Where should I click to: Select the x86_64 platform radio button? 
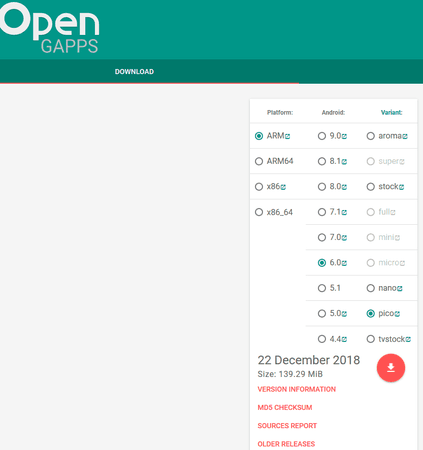(x=259, y=212)
